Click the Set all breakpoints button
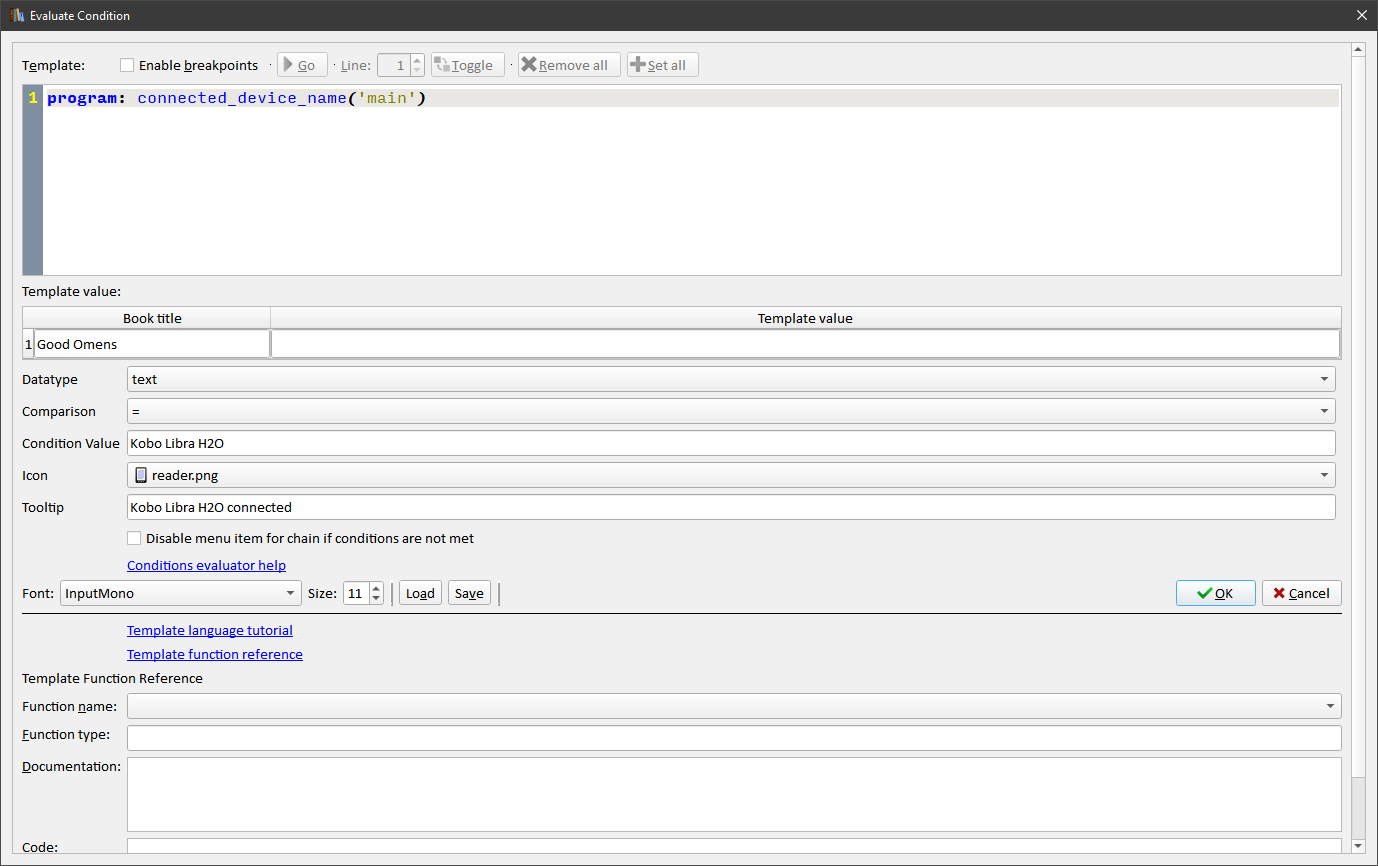Image resolution: width=1378 pixels, height=866 pixels. click(x=662, y=65)
